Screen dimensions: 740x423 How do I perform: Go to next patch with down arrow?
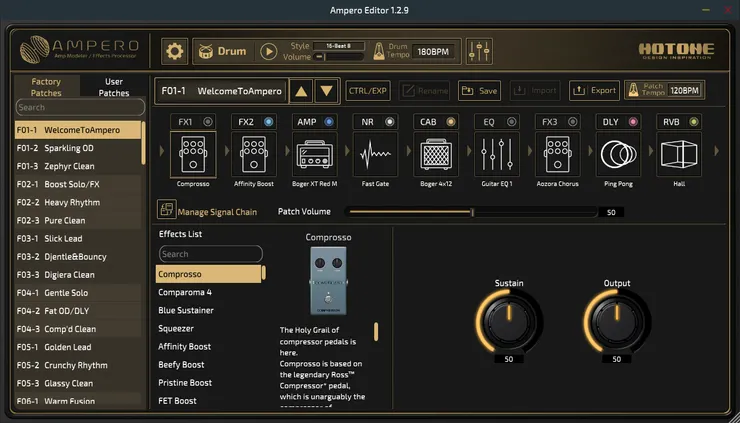click(x=326, y=91)
